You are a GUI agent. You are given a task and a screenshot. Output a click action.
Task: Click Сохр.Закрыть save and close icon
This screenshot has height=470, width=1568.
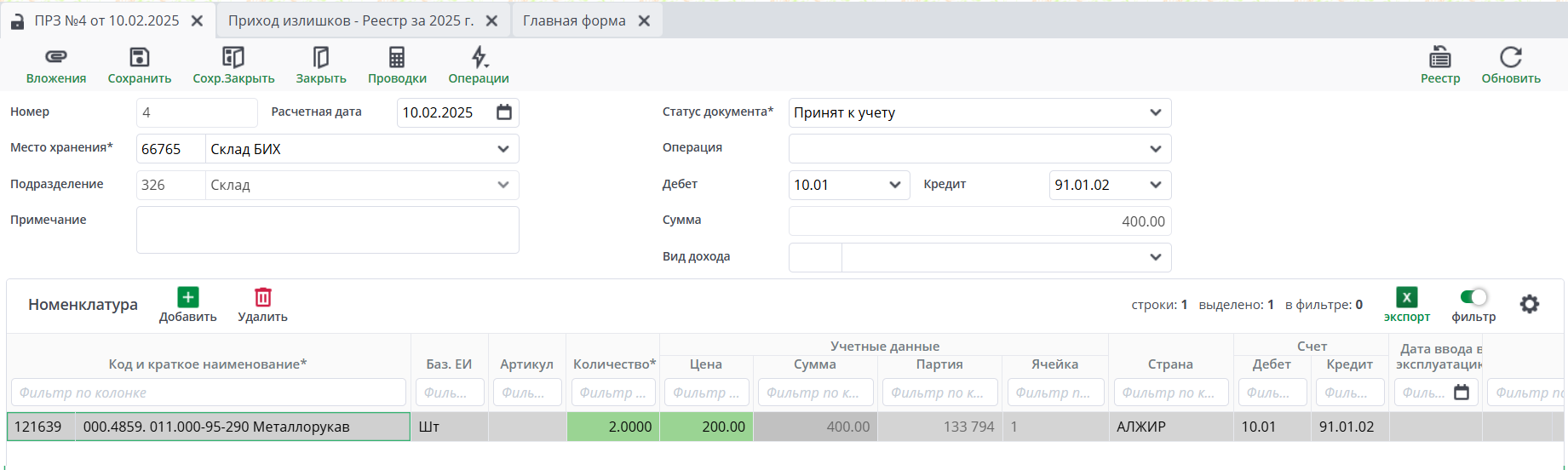(233, 58)
